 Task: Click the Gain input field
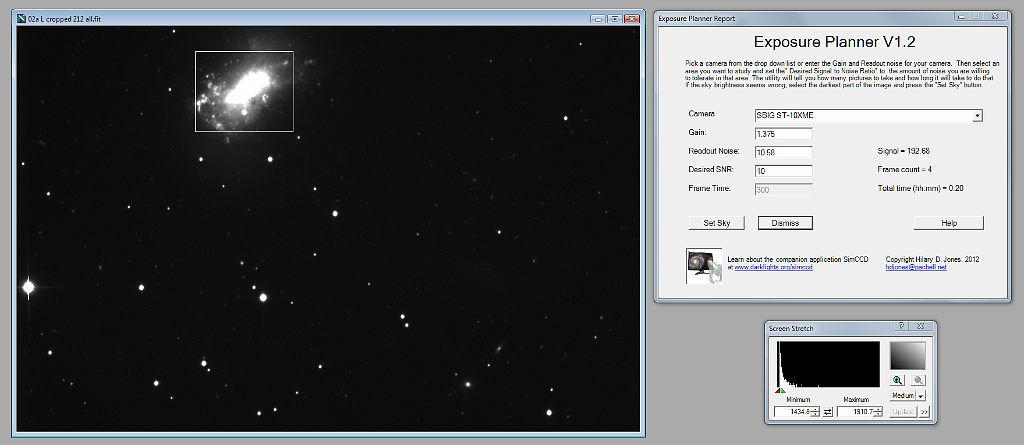point(783,134)
